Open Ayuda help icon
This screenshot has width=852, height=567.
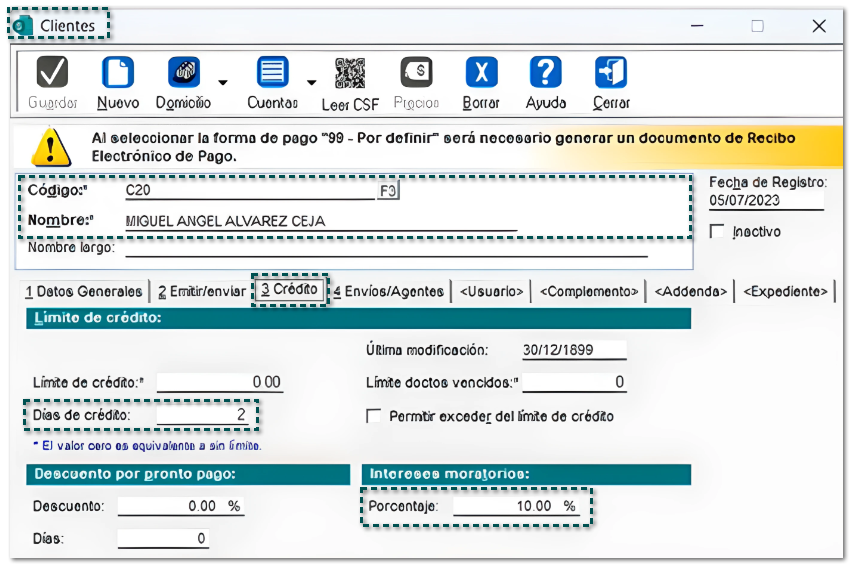tap(546, 72)
